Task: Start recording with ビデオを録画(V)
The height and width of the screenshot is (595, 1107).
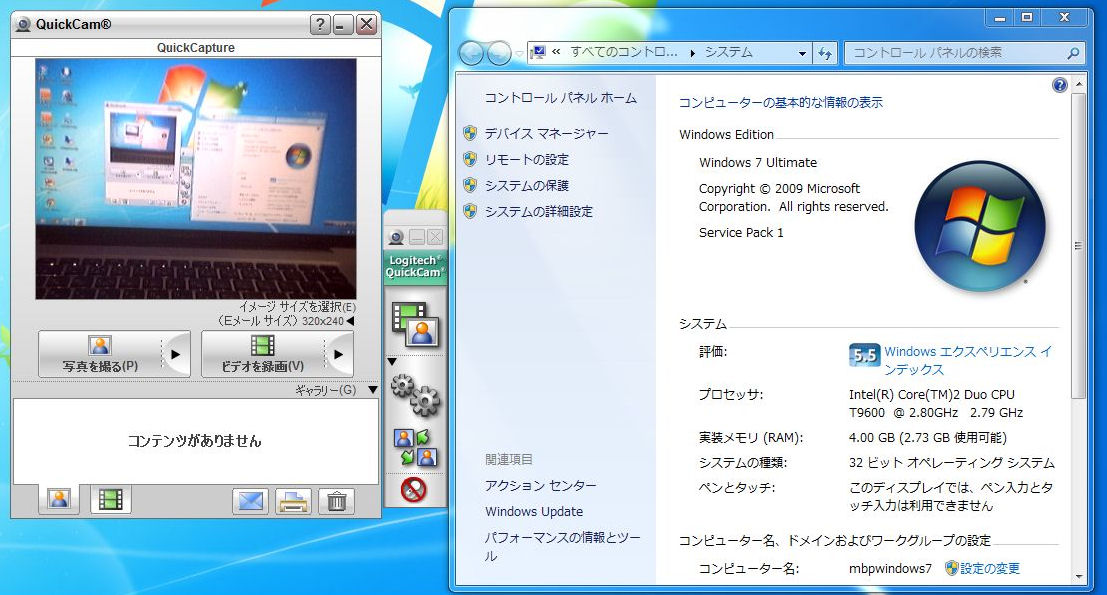Action: point(263,354)
